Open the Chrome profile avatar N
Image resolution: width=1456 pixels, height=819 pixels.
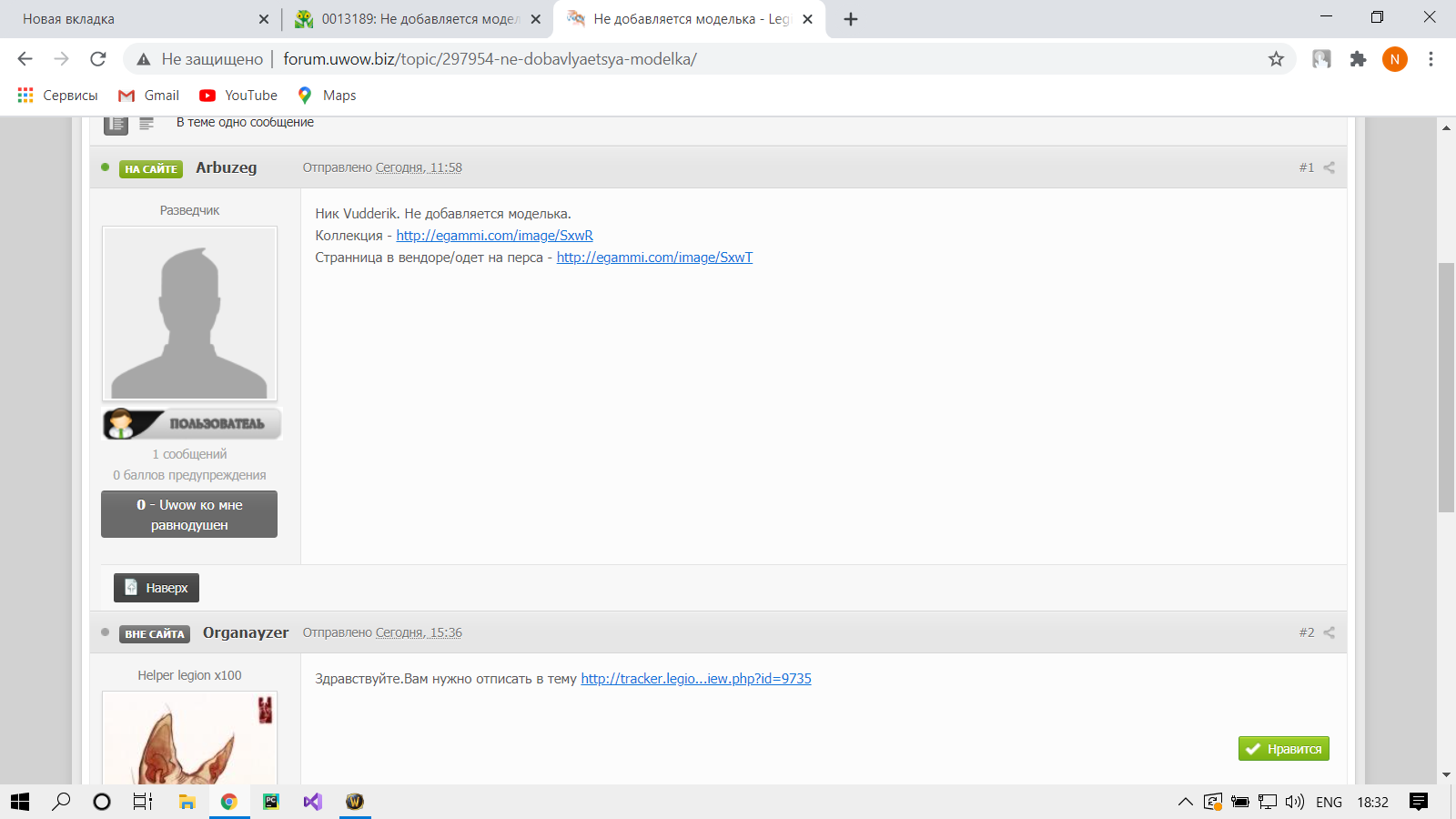tap(1394, 59)
